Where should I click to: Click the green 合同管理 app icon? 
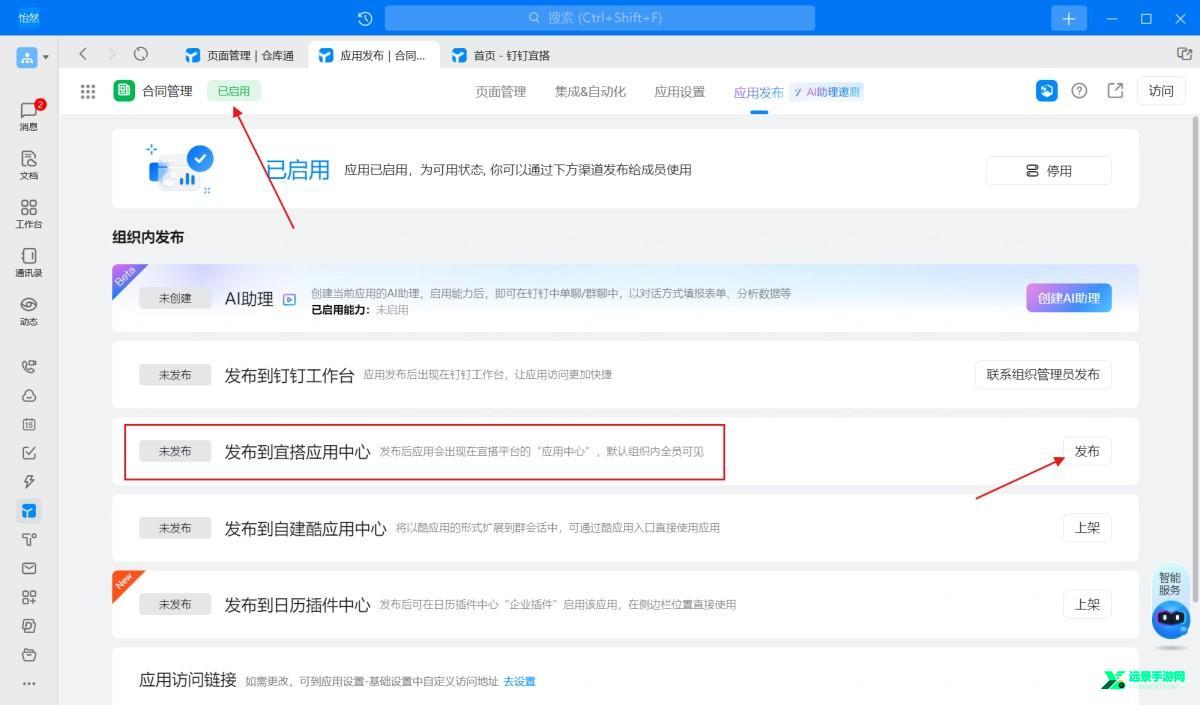124,91
